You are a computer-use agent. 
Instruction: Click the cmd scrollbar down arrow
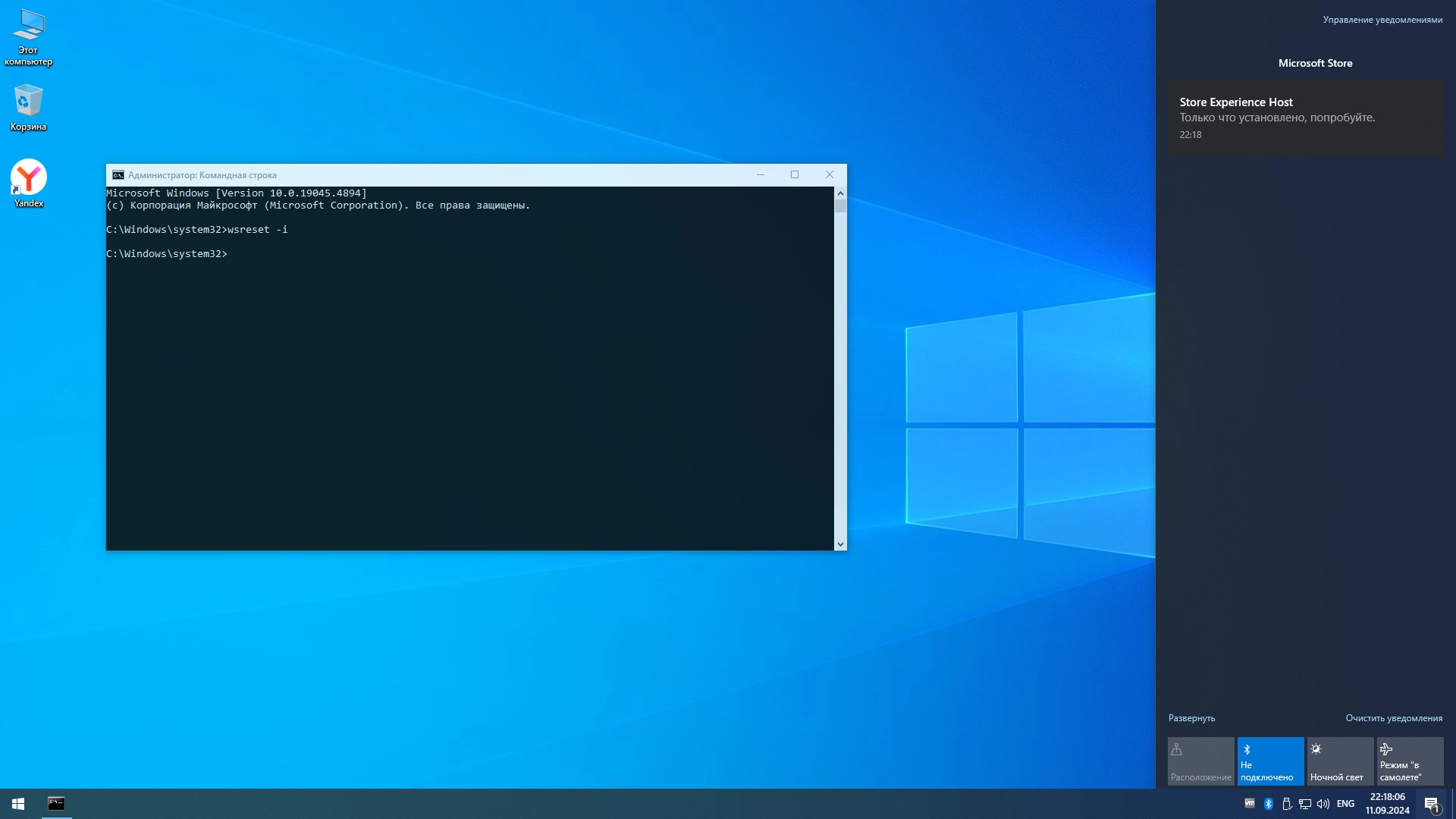(x=839, y=544)
